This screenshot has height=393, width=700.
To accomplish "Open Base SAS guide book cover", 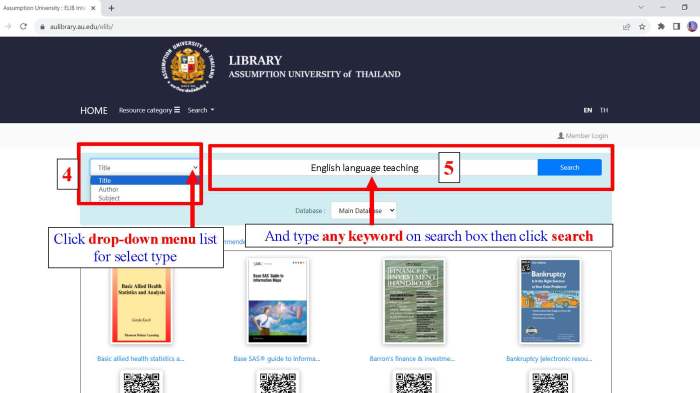I will tap(278, 301).
